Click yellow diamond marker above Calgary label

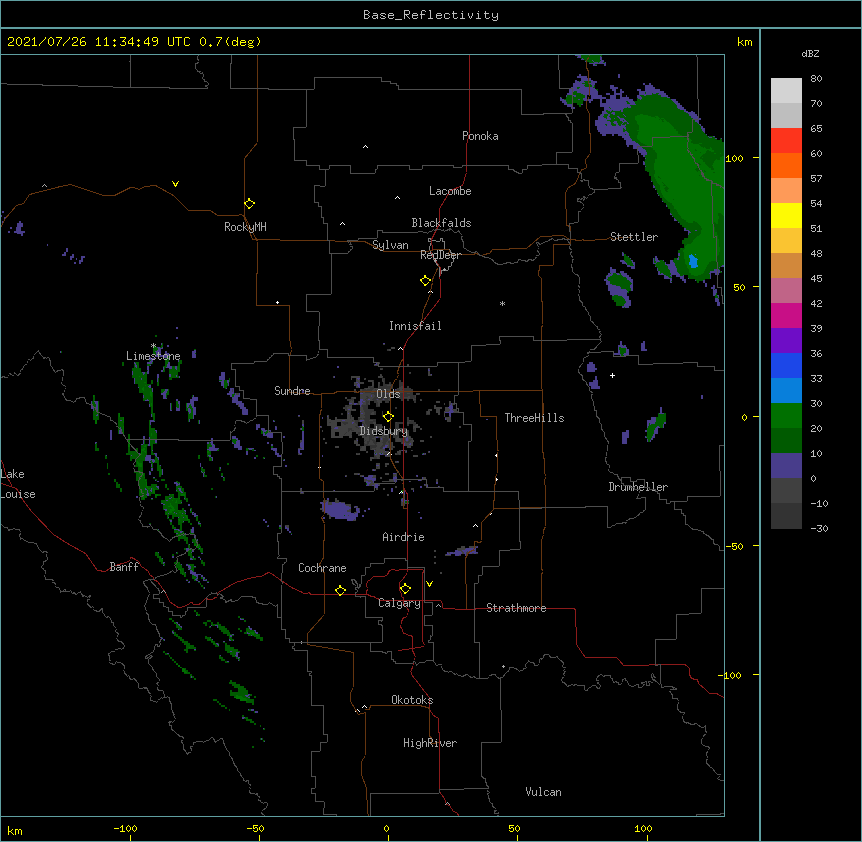[405, 589]
